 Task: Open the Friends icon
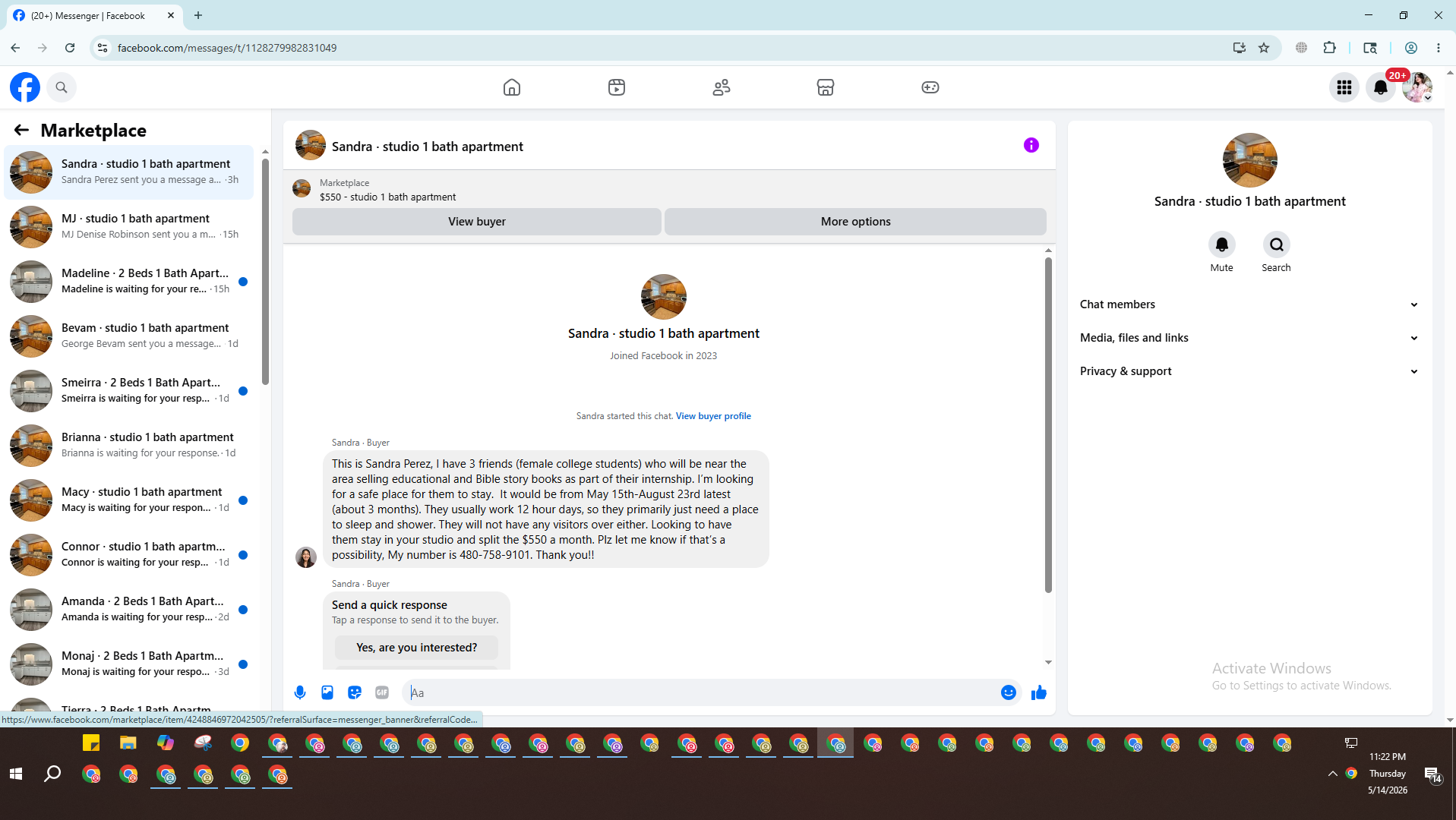[722, 87]
